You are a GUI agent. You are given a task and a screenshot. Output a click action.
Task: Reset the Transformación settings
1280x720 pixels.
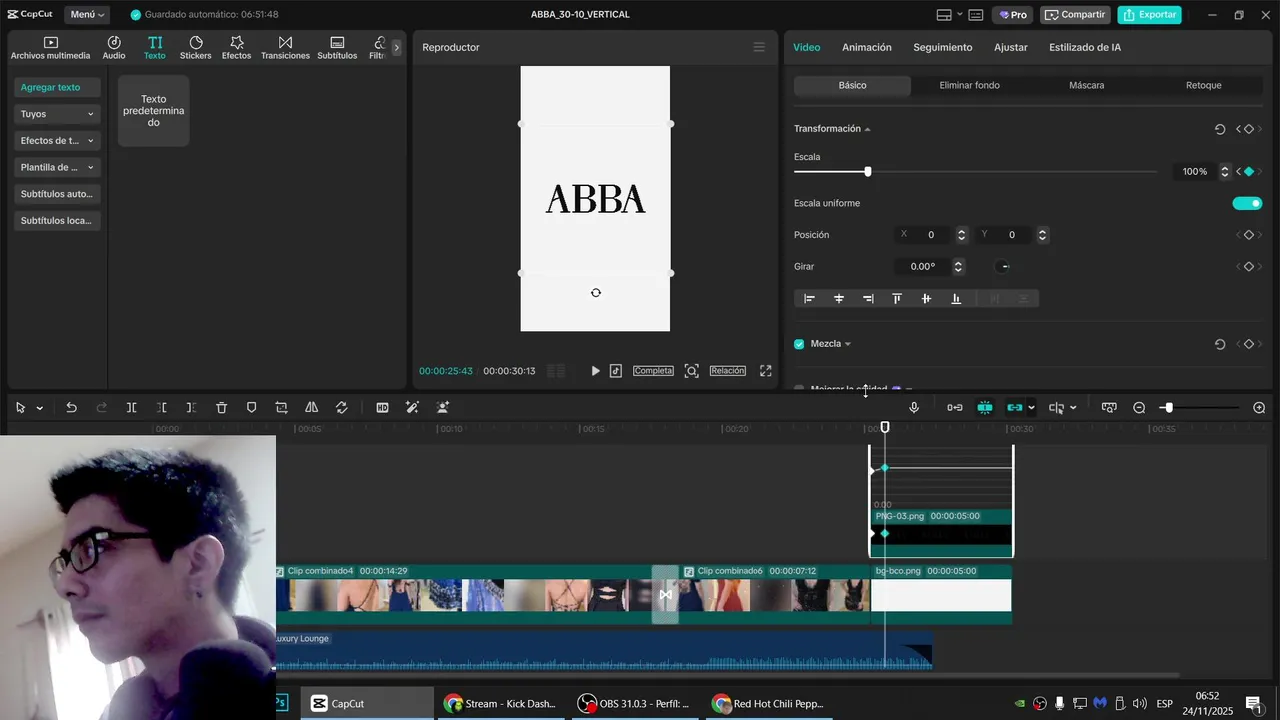tap(1220, 129)
